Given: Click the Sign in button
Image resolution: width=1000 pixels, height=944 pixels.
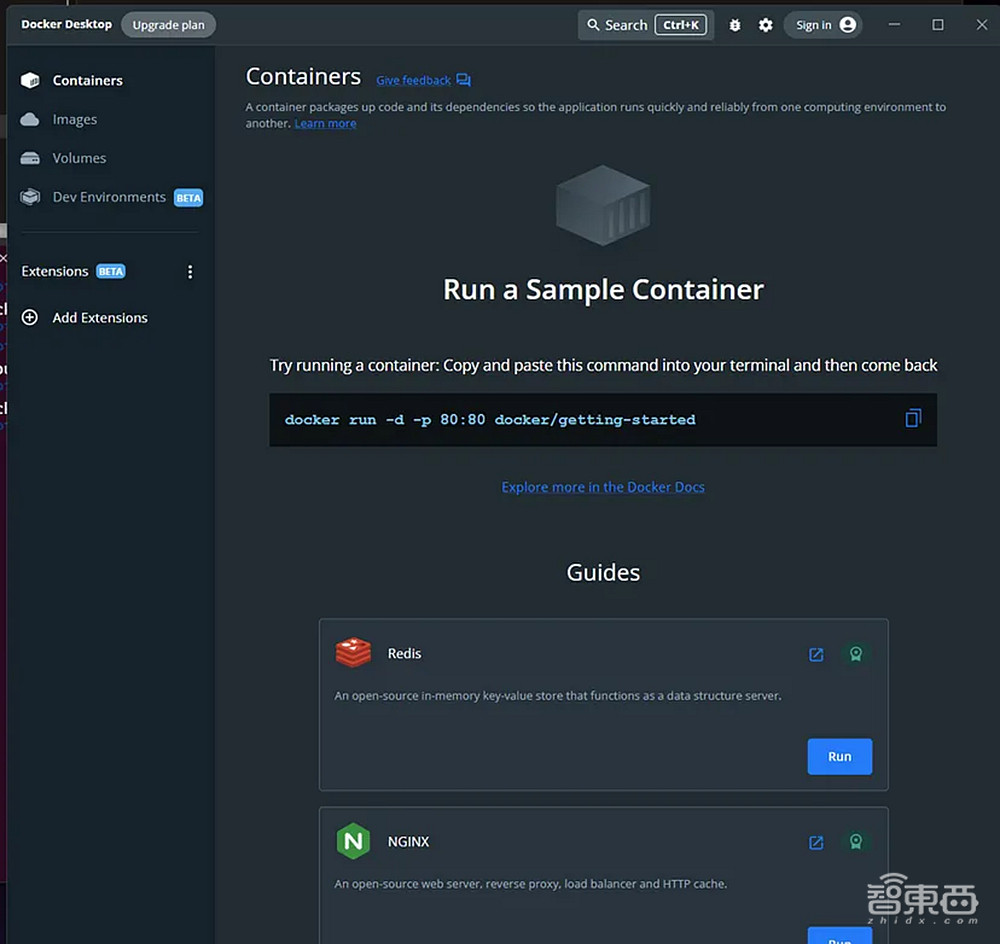Looking at the screenshot, I should 825,25.
